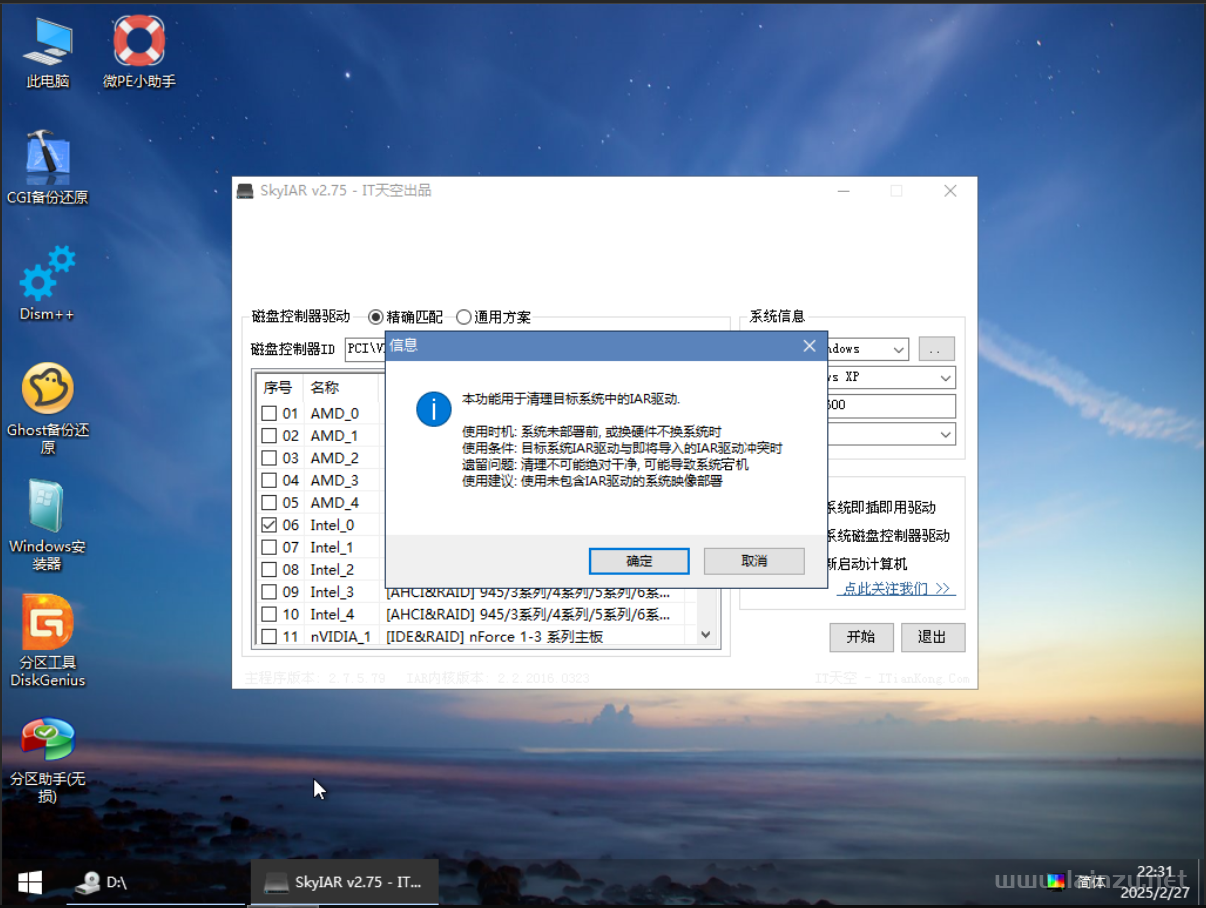Launch CGI备份还原 desktop icon
1206x908 pixels.
coord(47,168)
